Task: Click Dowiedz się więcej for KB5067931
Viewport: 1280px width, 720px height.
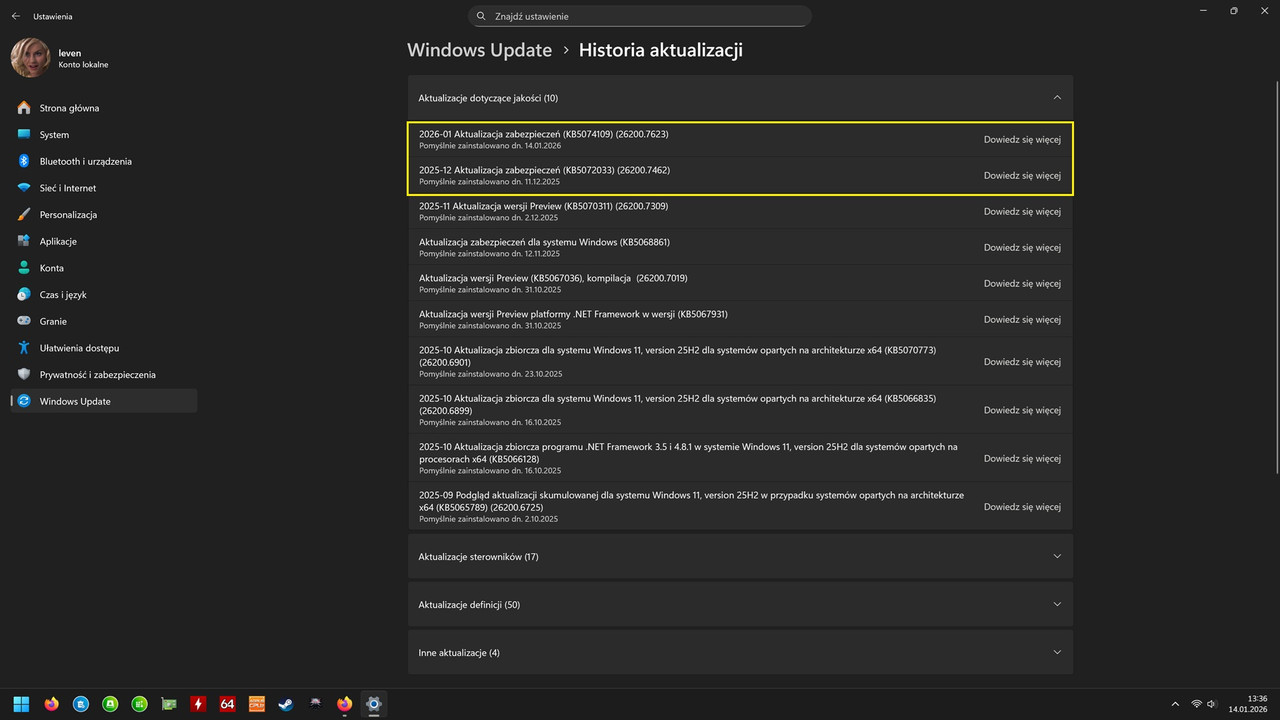Action: pyautogui.click(x=1022, y=319)
